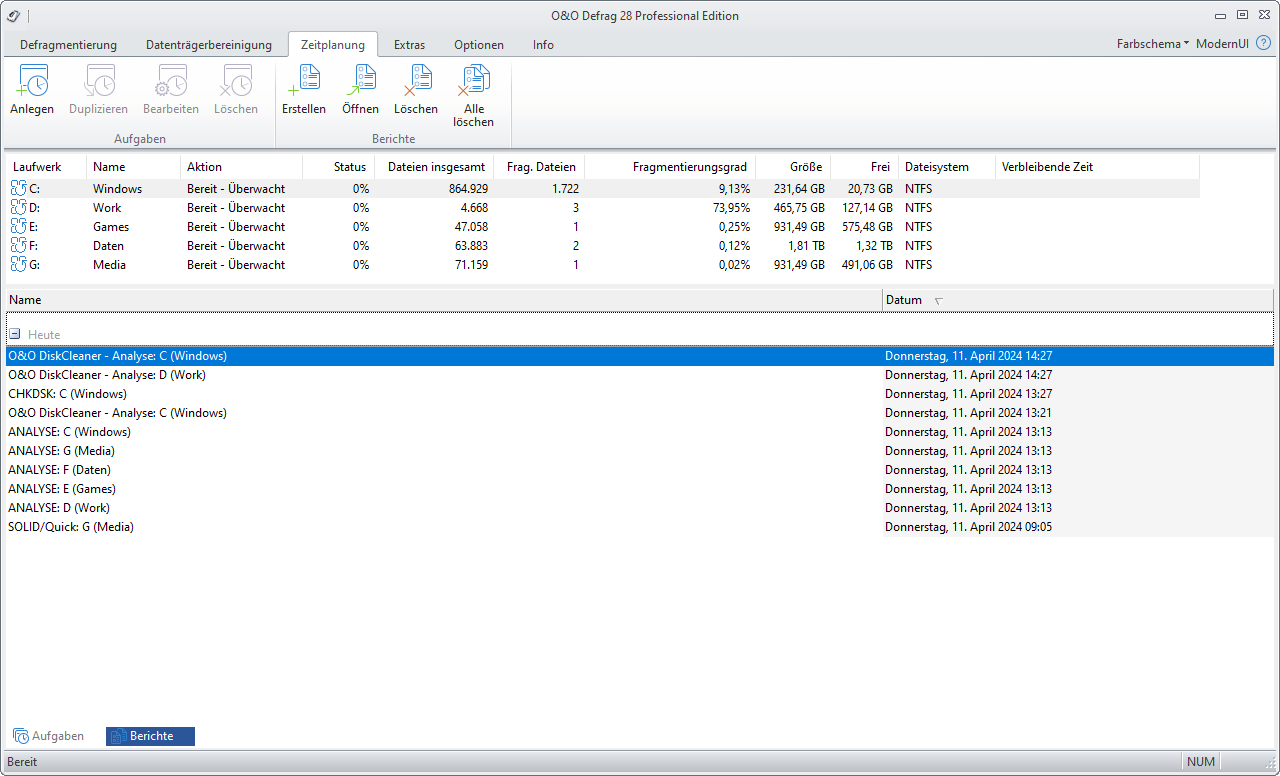1280x776 pixels.
Task: Open the Info tab
Action: click(543, 45)
